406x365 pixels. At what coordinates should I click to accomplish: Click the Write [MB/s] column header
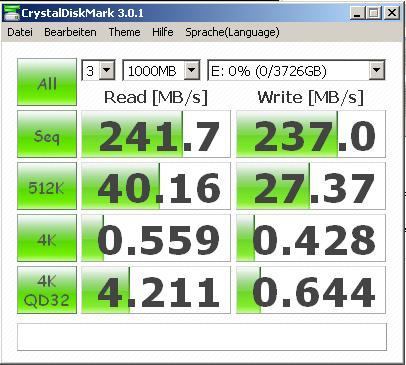pos(310,98)
